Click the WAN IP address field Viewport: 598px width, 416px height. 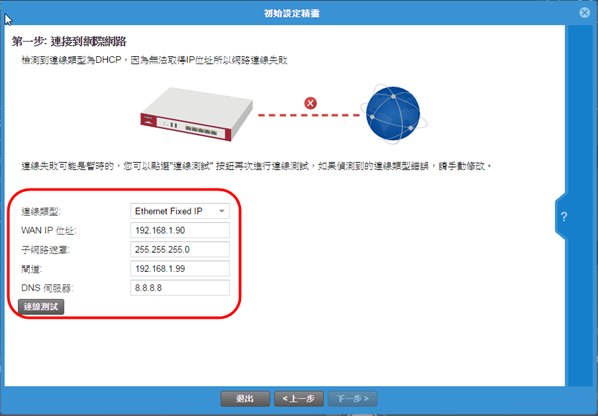180,230
